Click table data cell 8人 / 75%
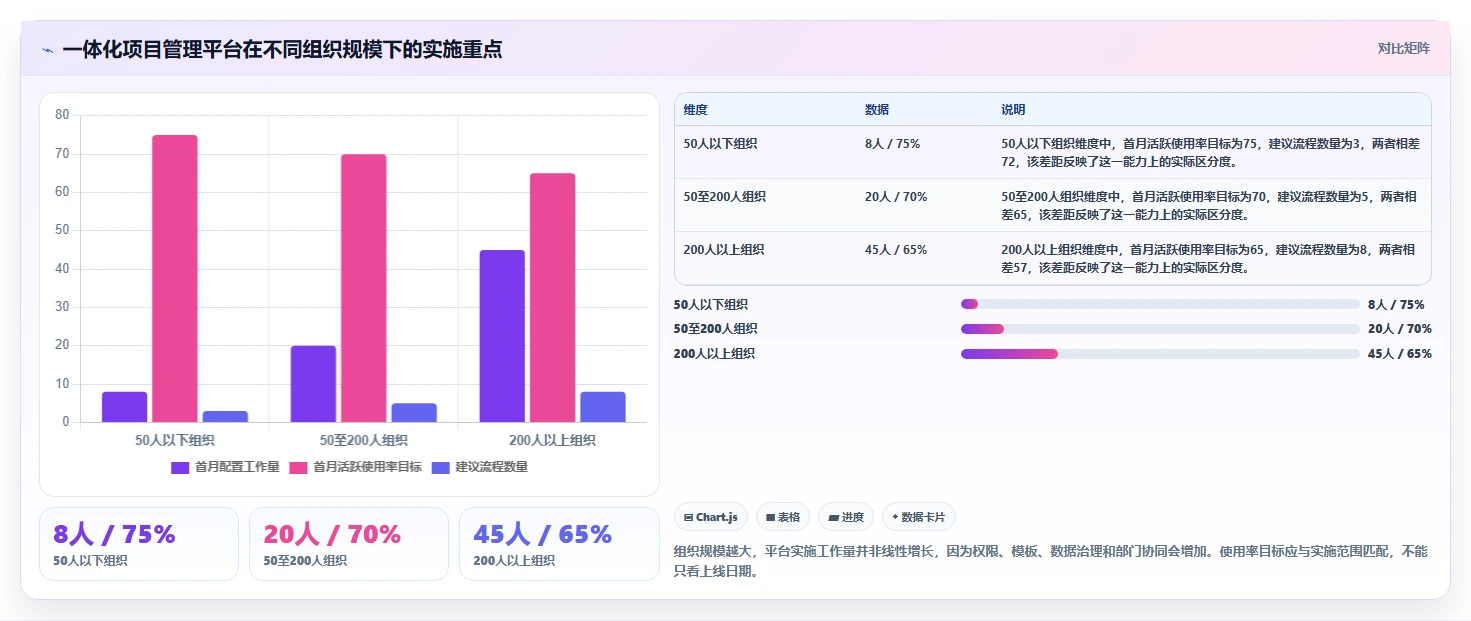 (x=893, y=144)
